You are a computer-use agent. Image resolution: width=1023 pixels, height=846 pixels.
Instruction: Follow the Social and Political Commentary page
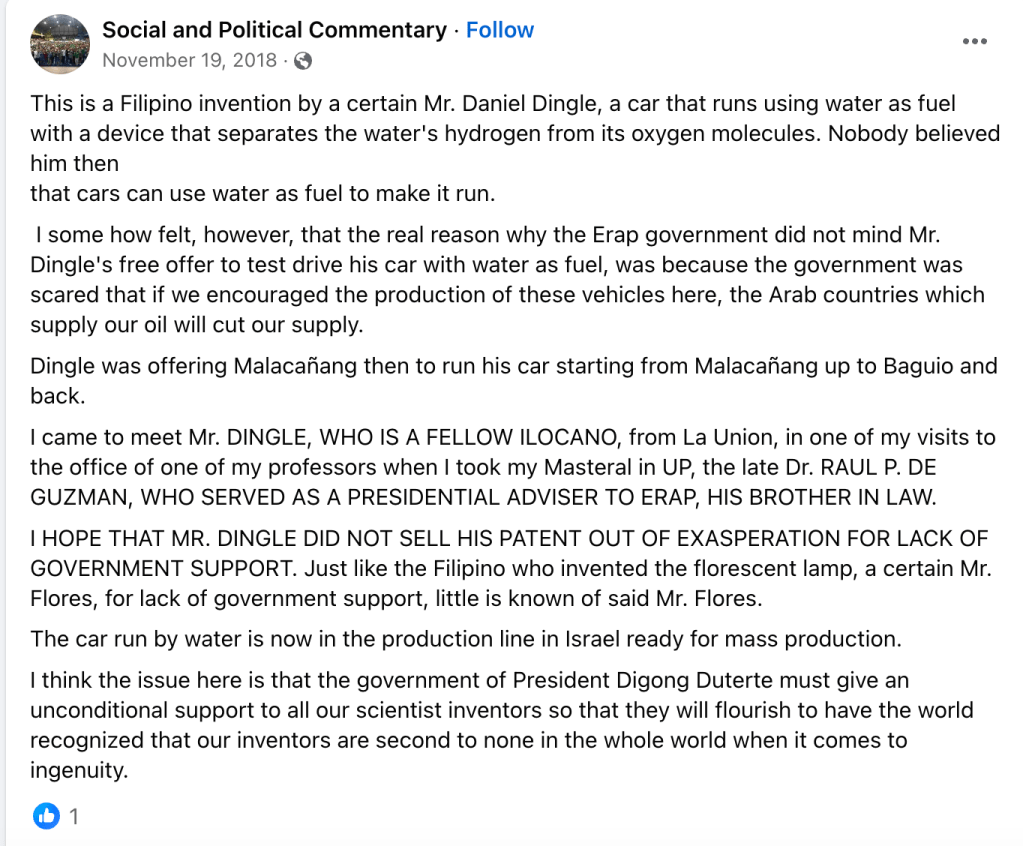tap(500, 30)
